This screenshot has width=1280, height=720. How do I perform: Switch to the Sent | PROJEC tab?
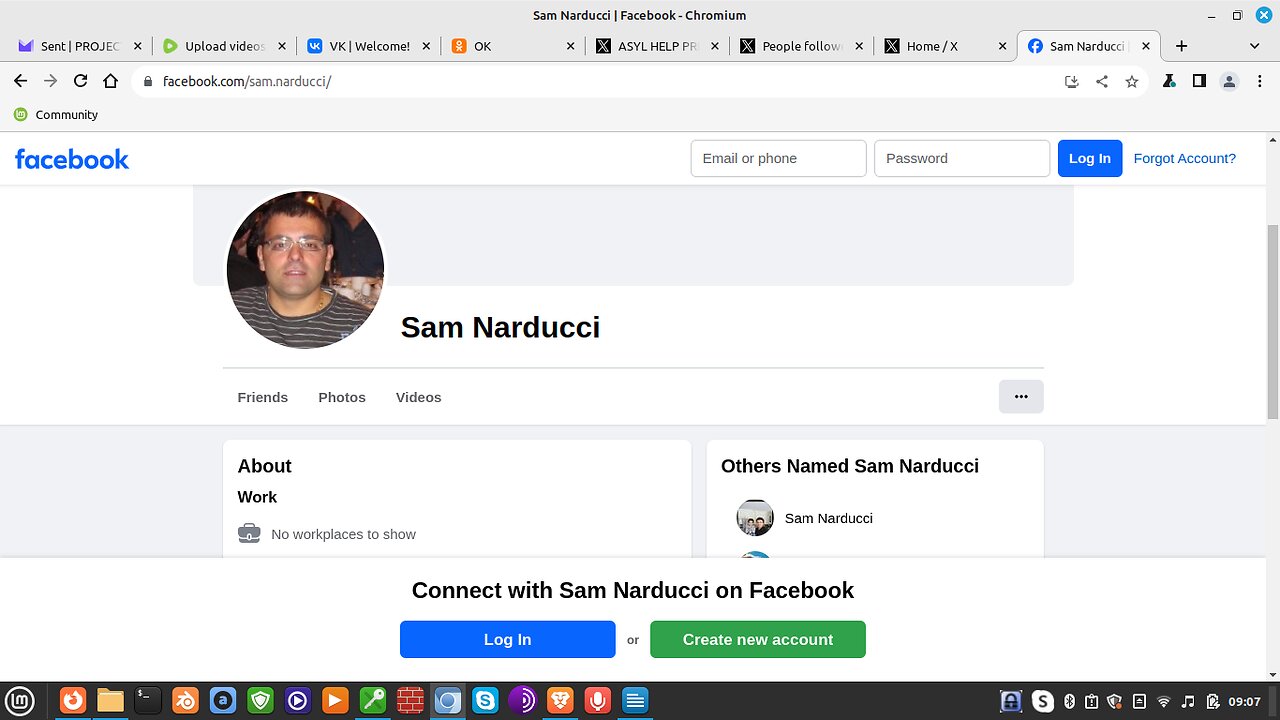point(80,46)
